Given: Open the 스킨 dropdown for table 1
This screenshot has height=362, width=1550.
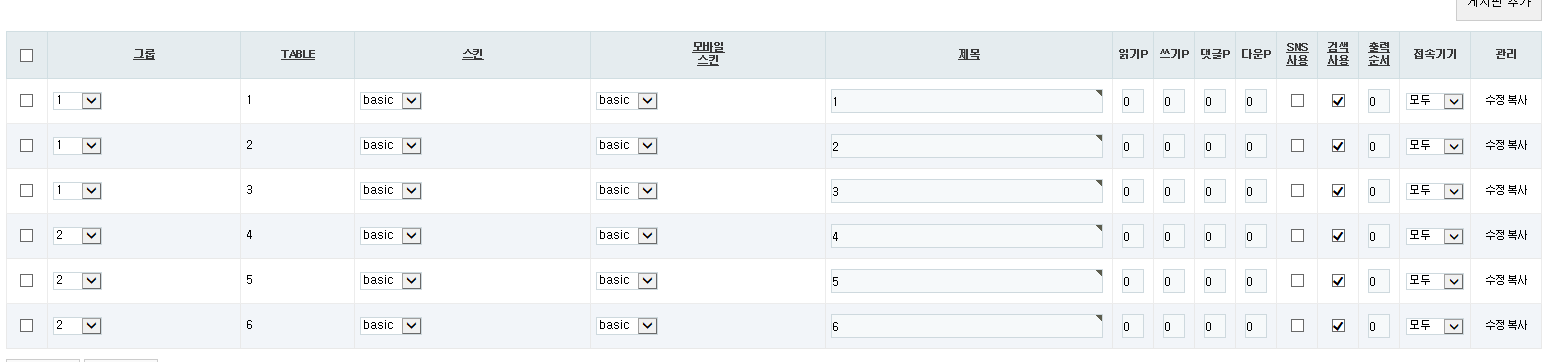Looking at the screenshot, I should 391,100.
